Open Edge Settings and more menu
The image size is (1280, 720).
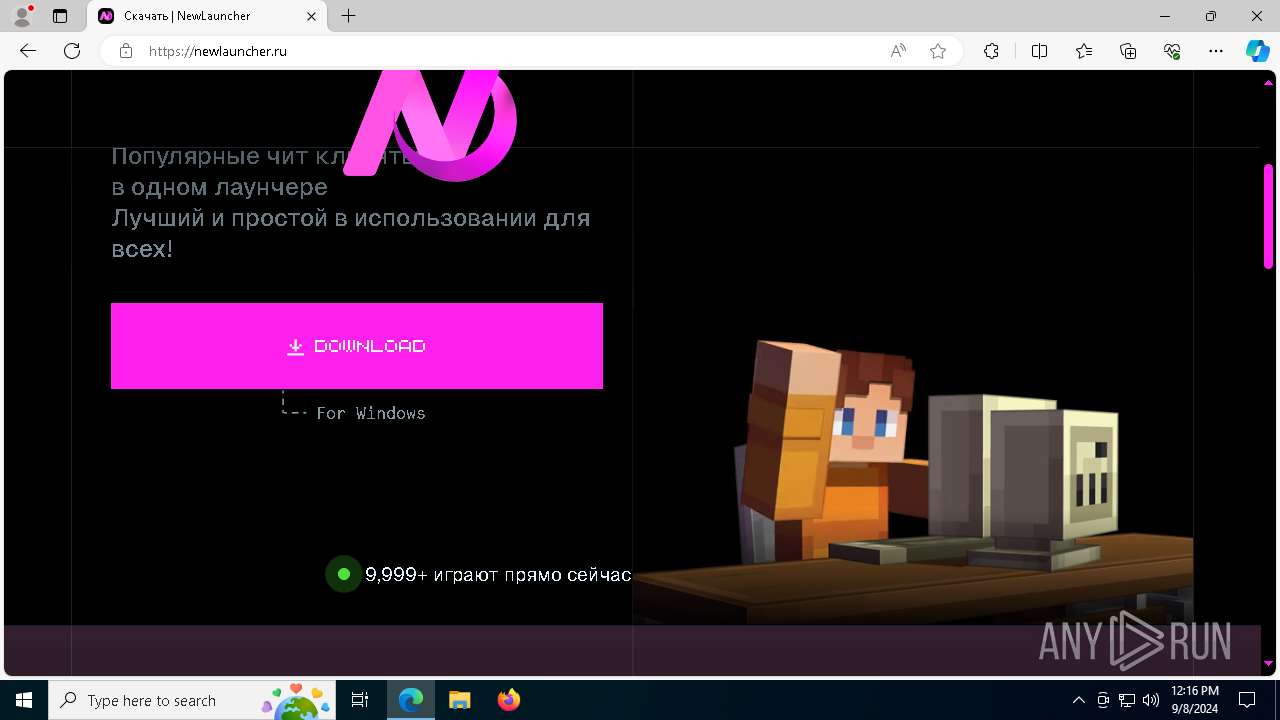[1216, 51]
